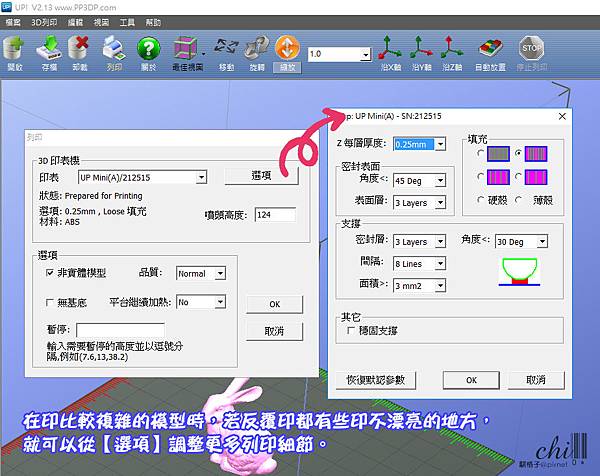Screen dimensions: 600x476
Task: Open the 支撐 角度 30 Deg dropdown
Action: 542,241
